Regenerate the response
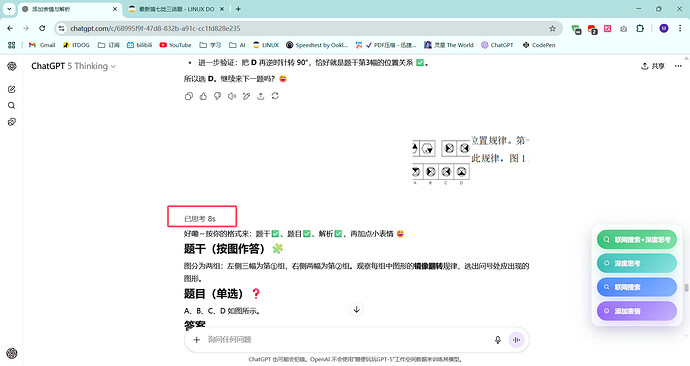The image size is (690, 366). point(275,96)
